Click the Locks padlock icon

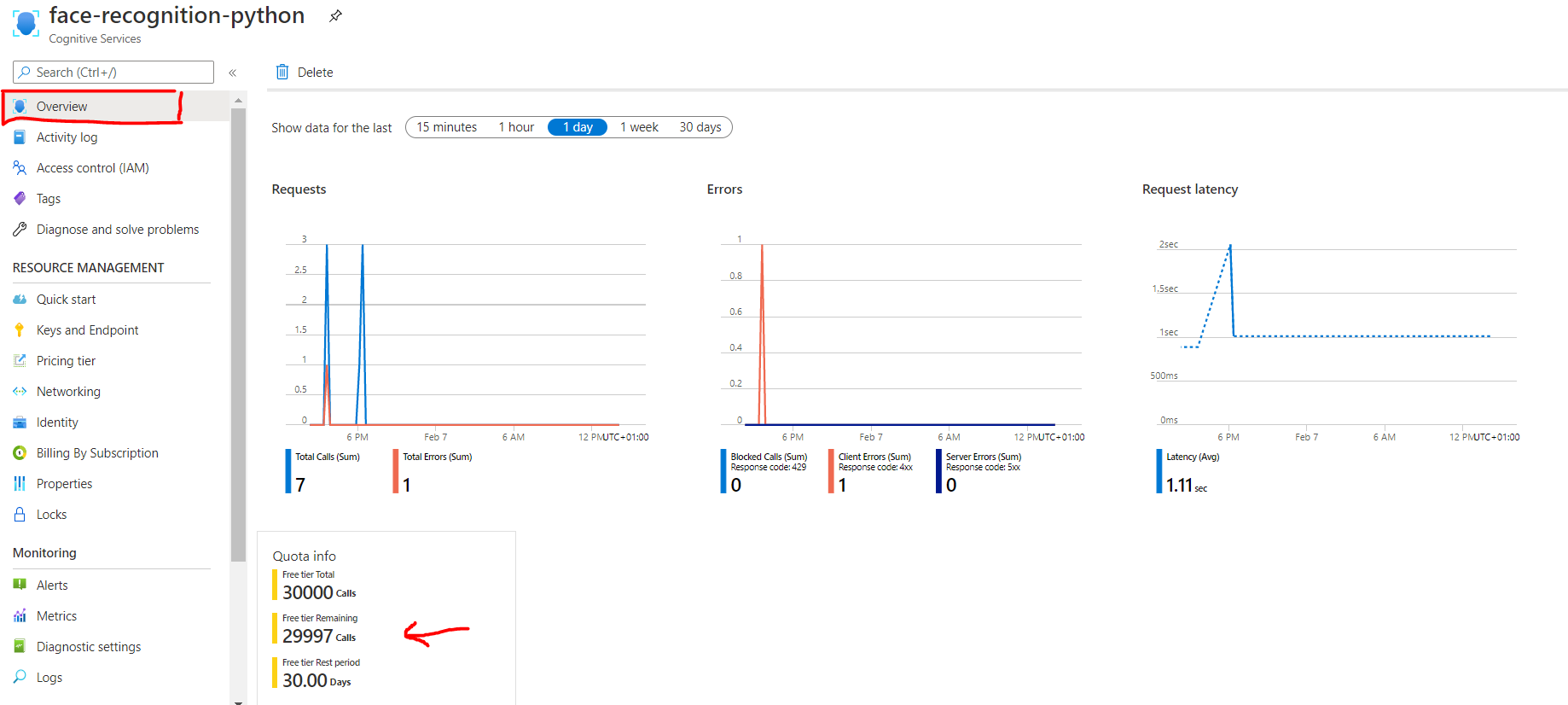tap(20, 515)
